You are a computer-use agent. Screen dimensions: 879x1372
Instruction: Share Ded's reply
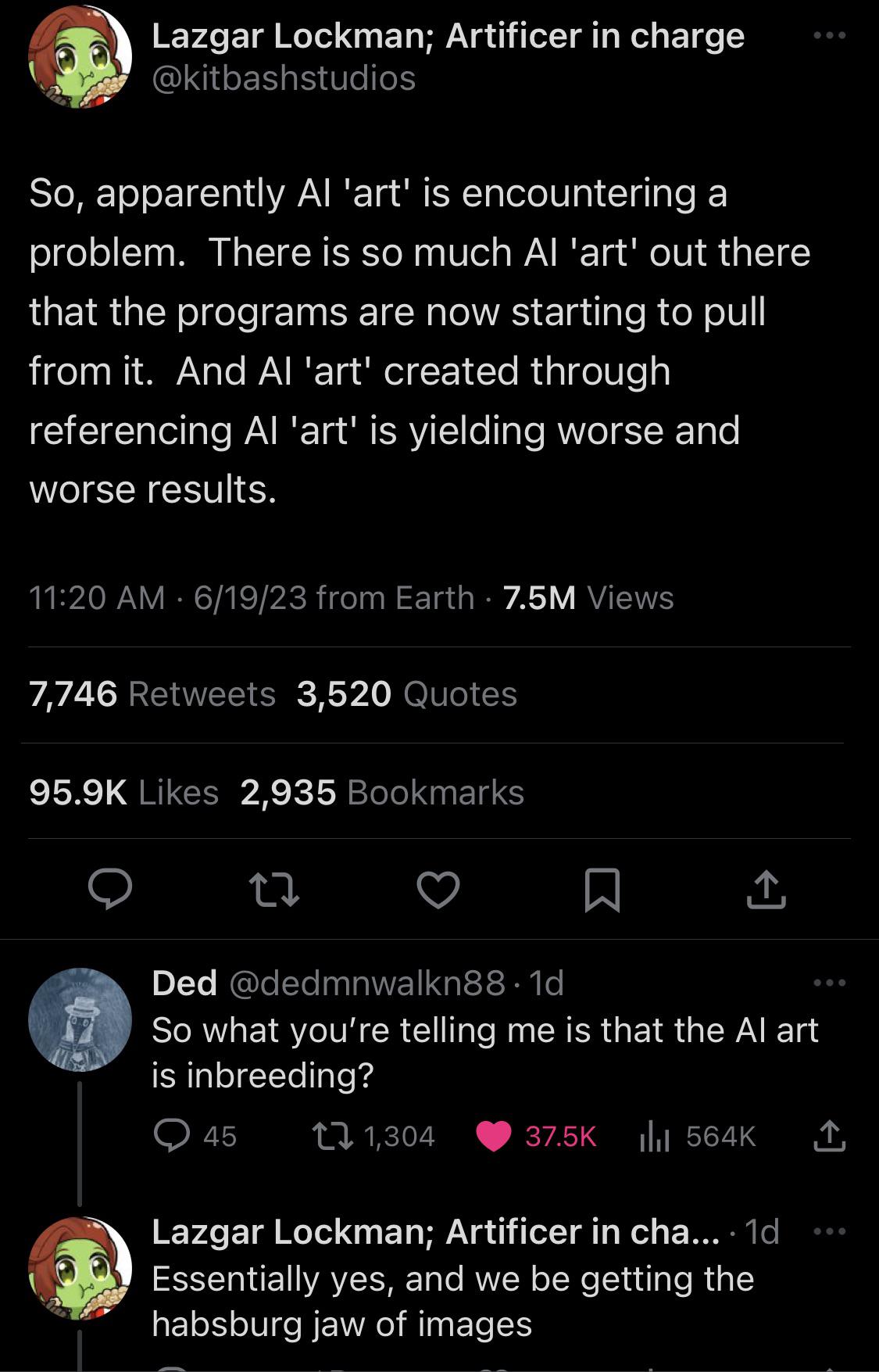(829, 1136)
